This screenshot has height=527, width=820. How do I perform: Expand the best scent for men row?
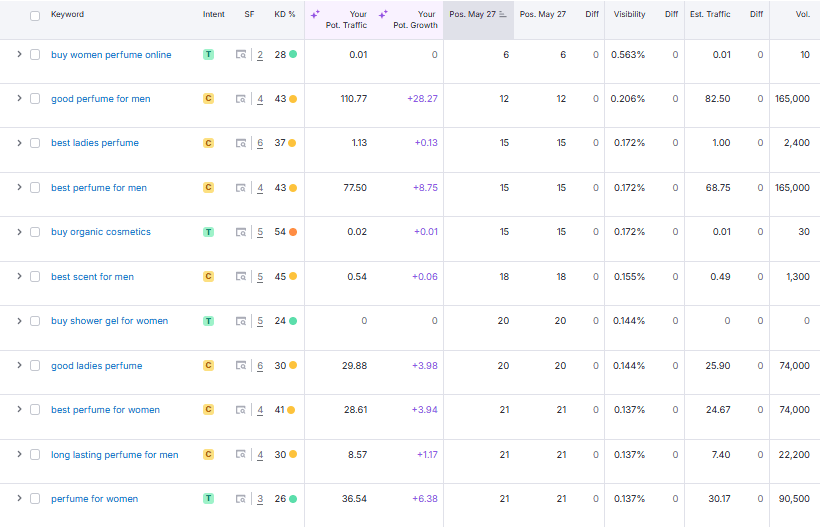coord(18,277)
